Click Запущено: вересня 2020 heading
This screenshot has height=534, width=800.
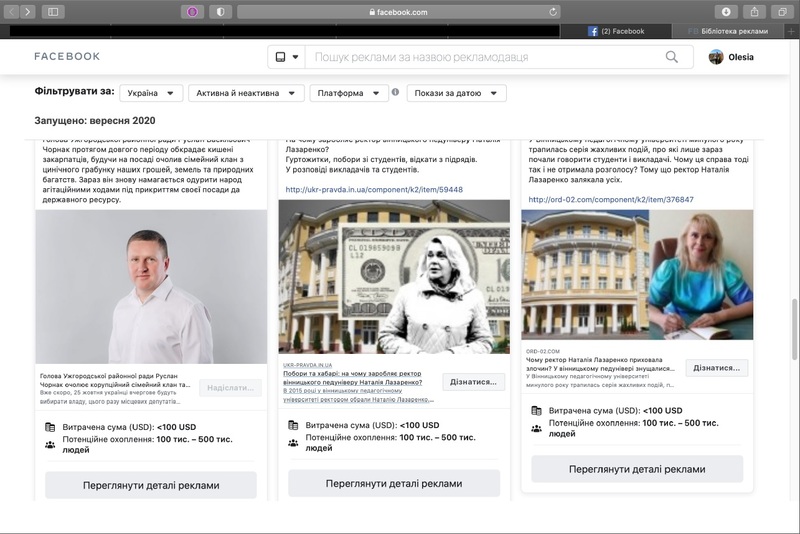click(95, 121)
